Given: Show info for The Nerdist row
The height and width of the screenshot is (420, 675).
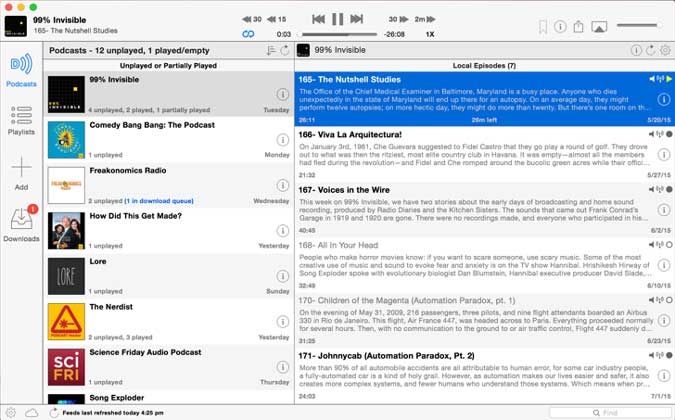Looking at the screenshot, I should click(x=282, y=321).
